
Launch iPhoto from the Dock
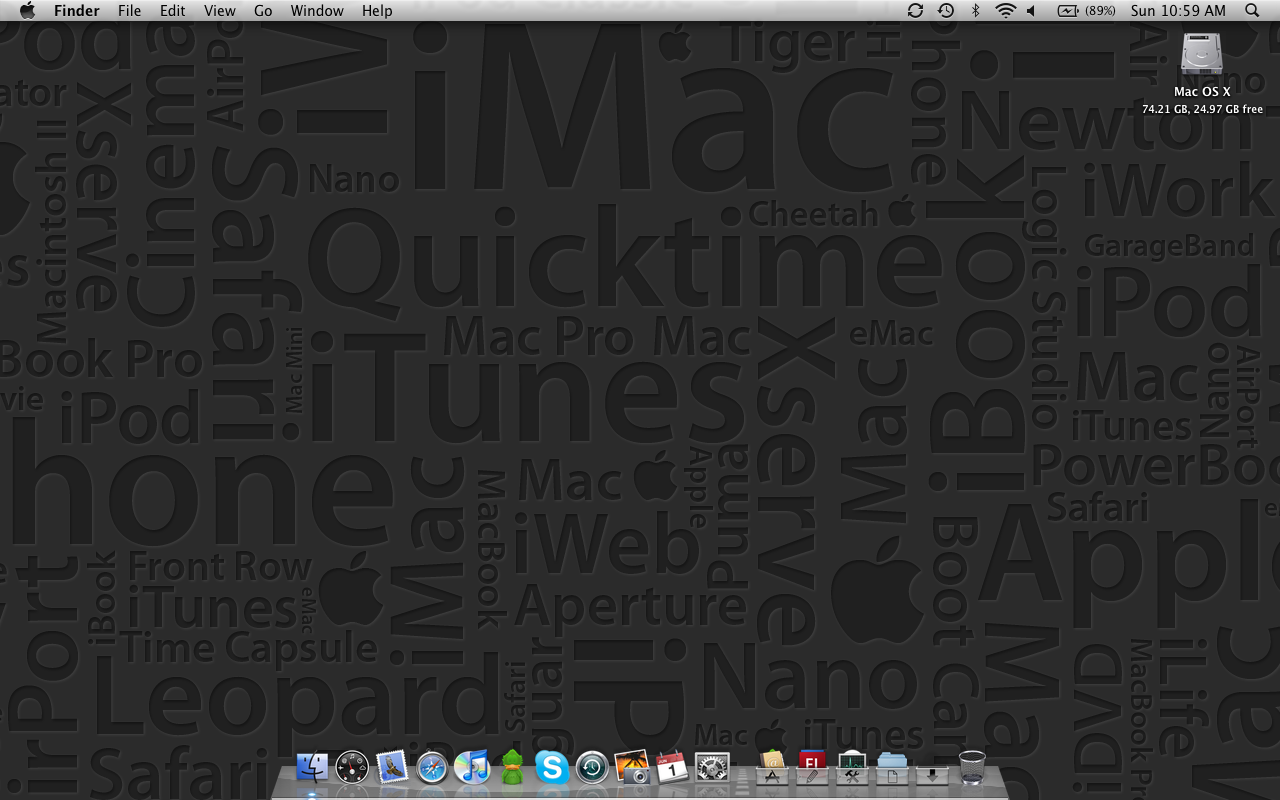632,768
